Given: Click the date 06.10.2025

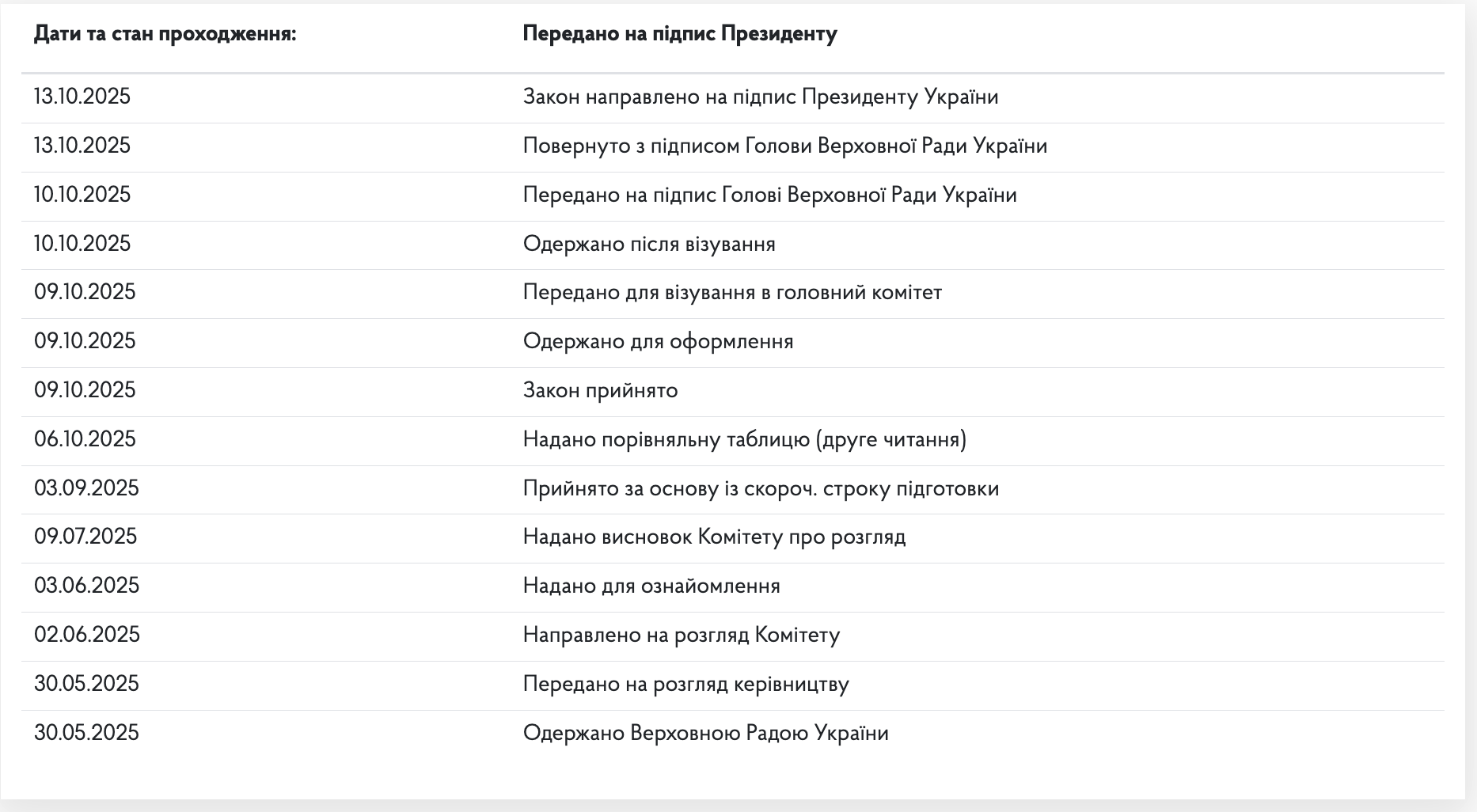Looking at the screenshot, I should pos(85,439).
